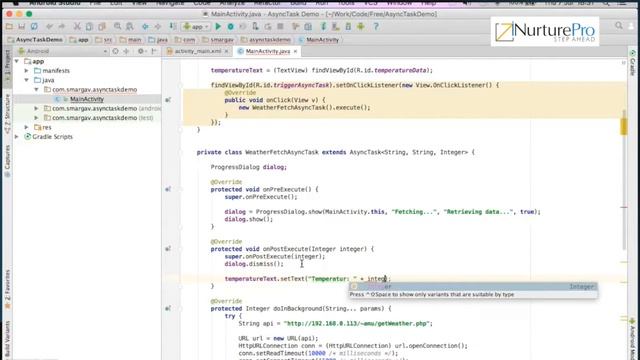This screenshot has width=640, height=360.
Task: Click the Find magnifier icon
Action: pos(118,27)
